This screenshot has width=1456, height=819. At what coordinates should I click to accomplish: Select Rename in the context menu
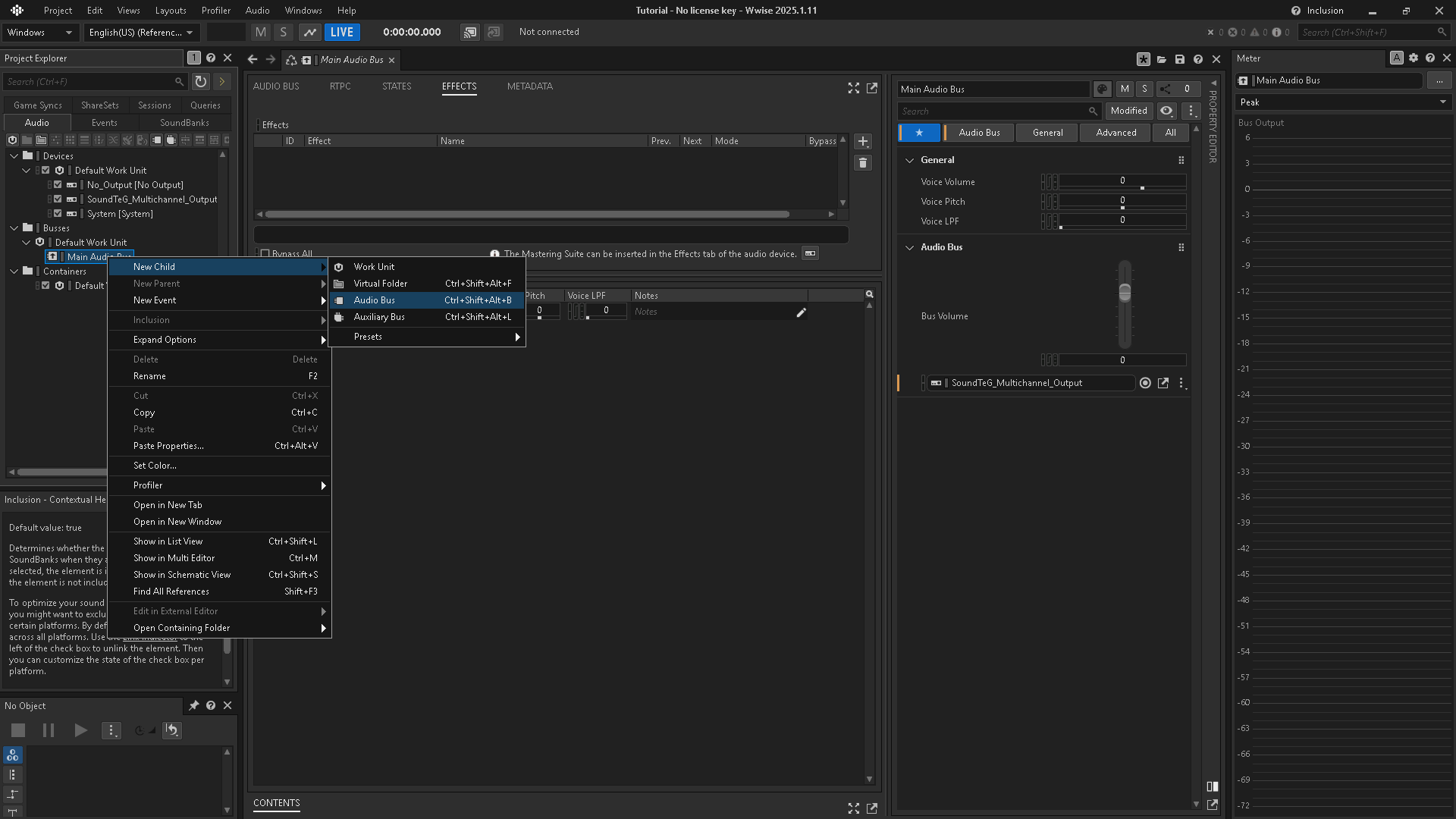[220, 376]
